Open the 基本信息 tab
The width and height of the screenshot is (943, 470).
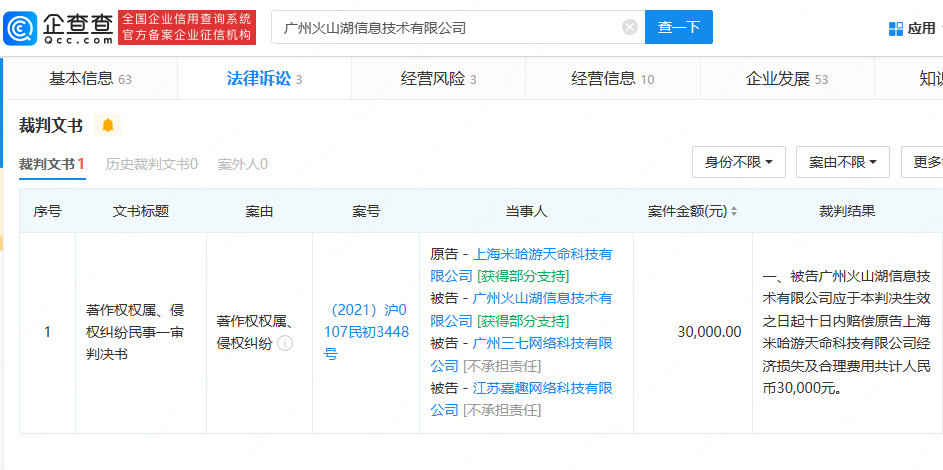[90, 79]
